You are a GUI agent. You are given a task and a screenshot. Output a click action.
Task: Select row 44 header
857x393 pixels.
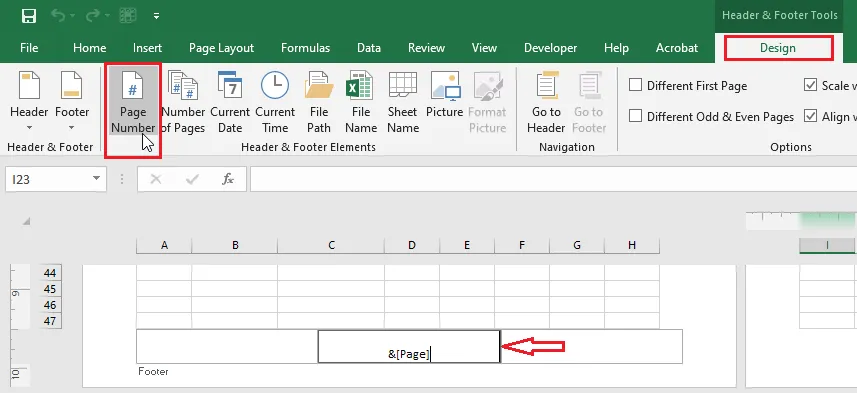[50, 273]
